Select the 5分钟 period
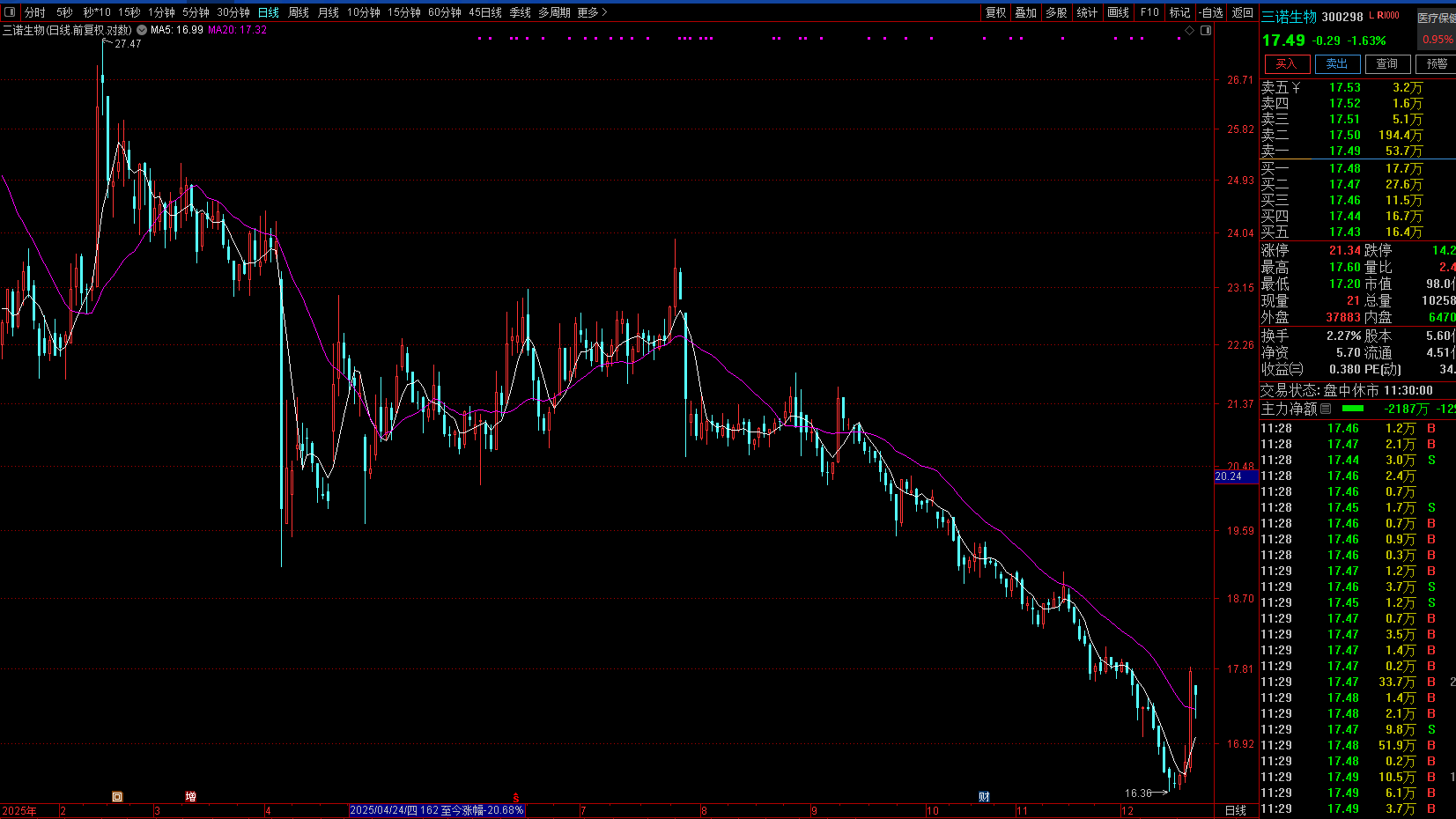This screenshot has width=1456, height=819. pos(196,12)
